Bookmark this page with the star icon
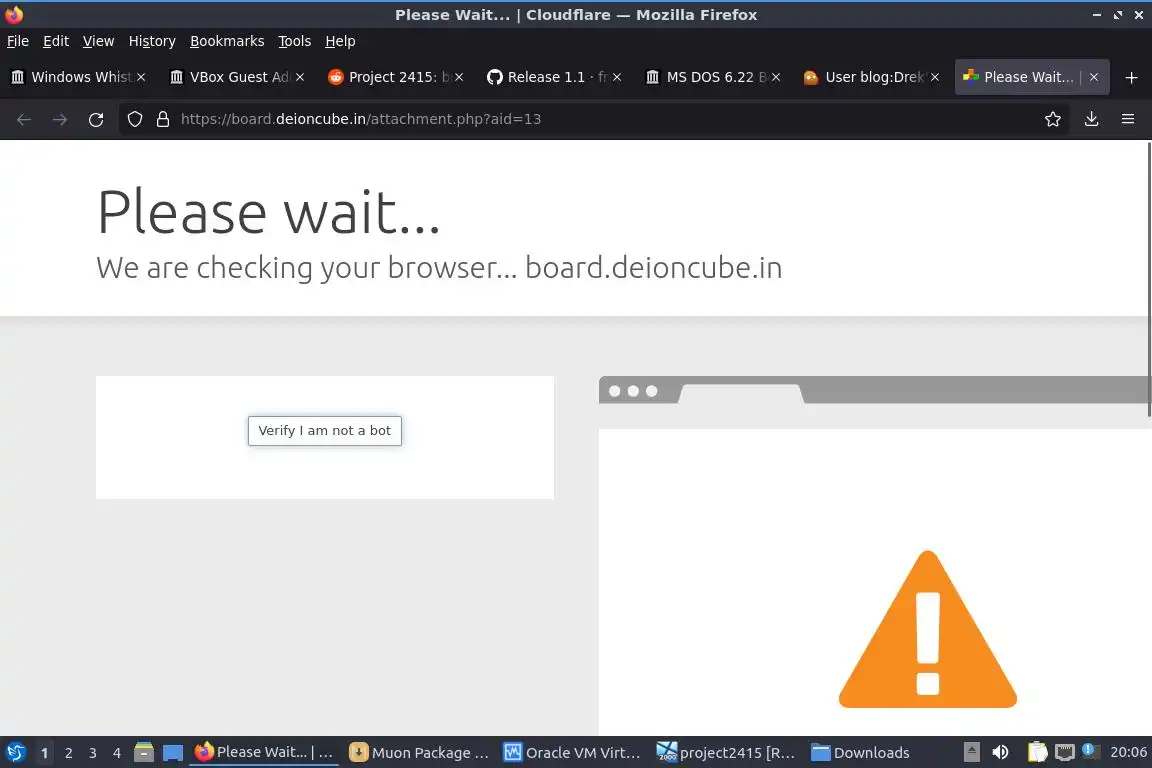The width and height of the screenshot is (1152, 768). pyautogui.click(x=1053, y=119)
